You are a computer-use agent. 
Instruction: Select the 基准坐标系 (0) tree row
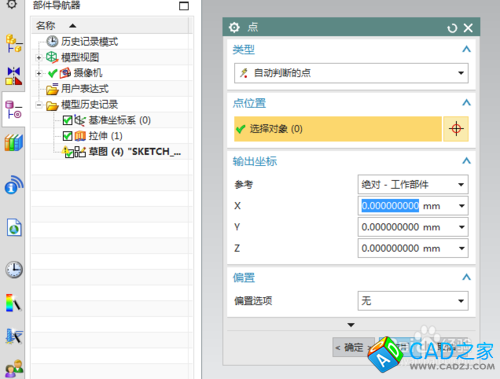(112, 120)
